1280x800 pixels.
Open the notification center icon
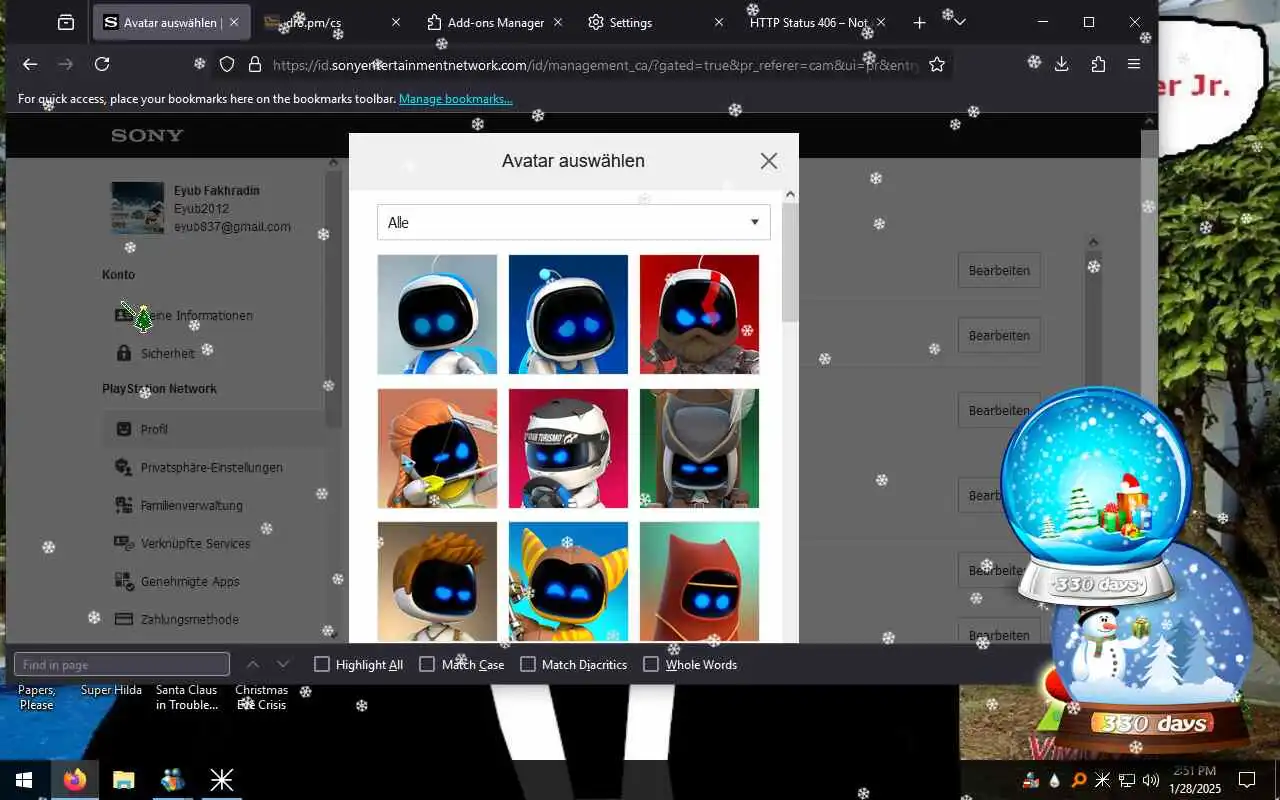[x=1247, y=780]
